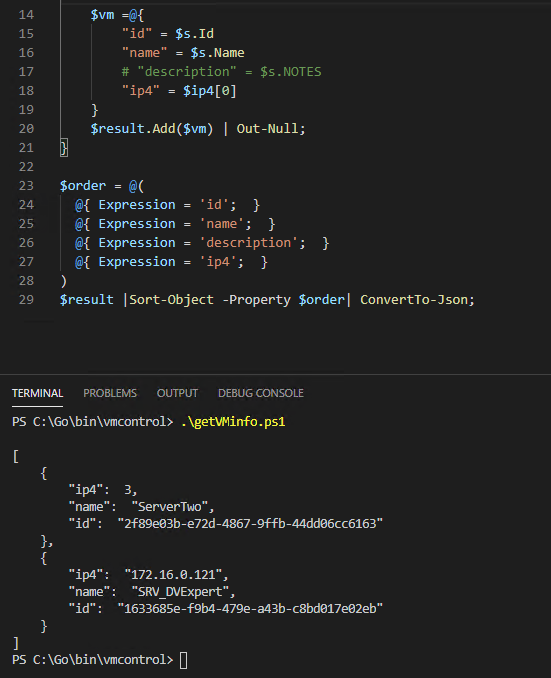Viewport: 551px width, 678px height.
Task: Click $order variable on line 23
Action: point(83,186)
